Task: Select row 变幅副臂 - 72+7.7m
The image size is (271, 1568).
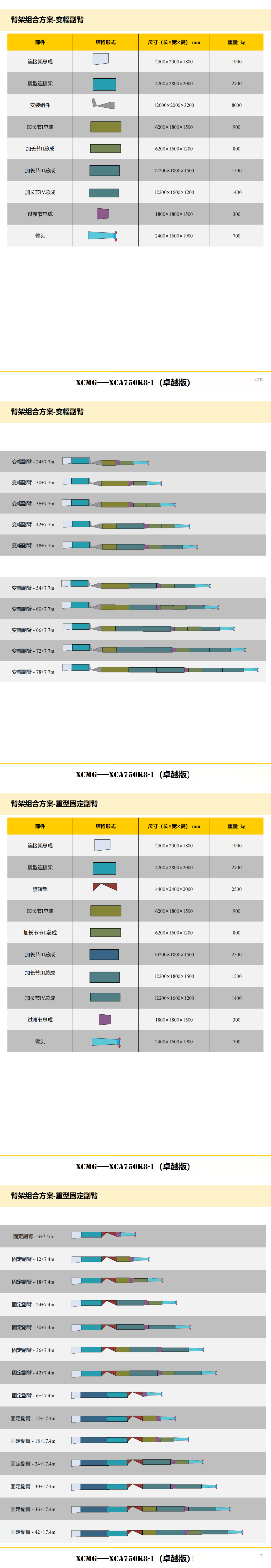Action: click(133, 650)
